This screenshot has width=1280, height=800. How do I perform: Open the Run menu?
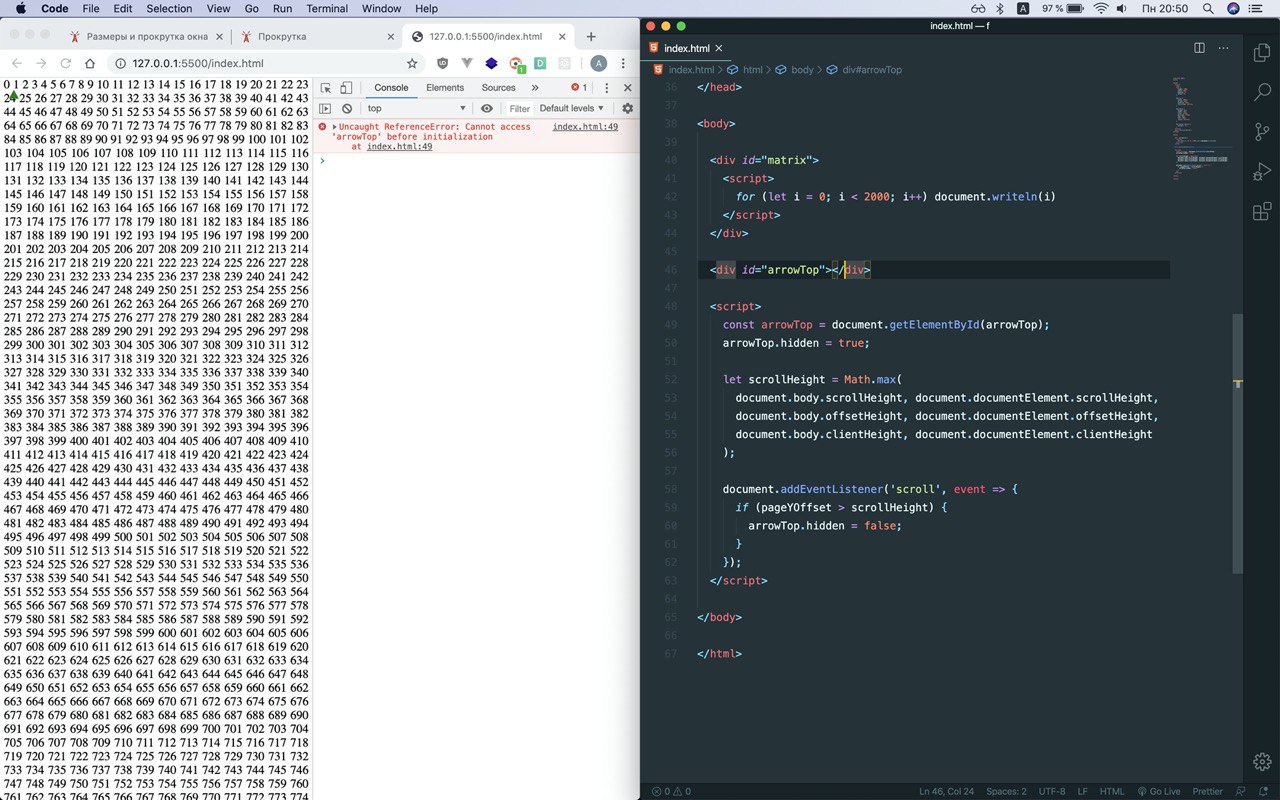pyautogui.click(x=282, y=9)
